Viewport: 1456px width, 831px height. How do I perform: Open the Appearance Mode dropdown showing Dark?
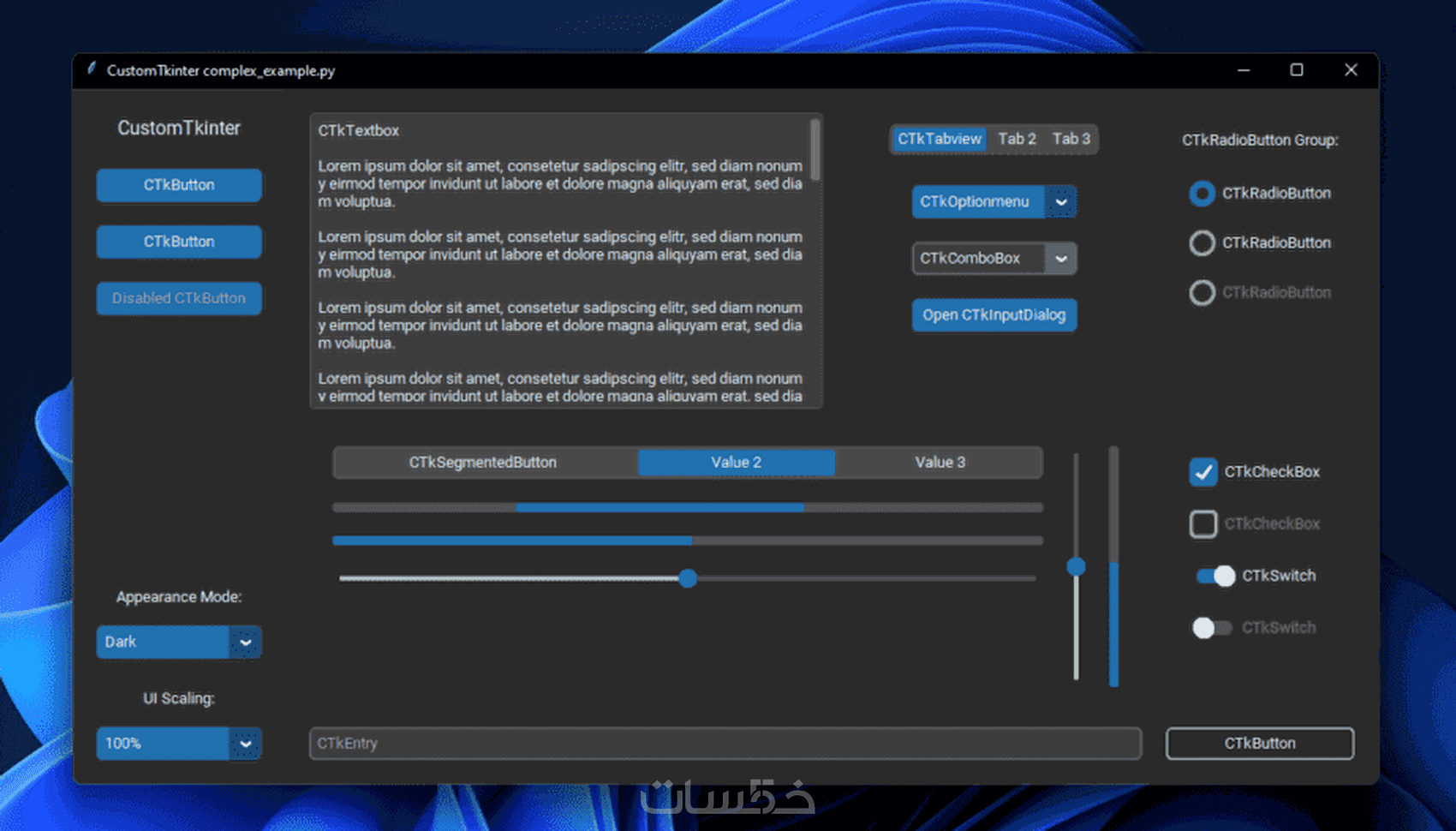(179, 642)
